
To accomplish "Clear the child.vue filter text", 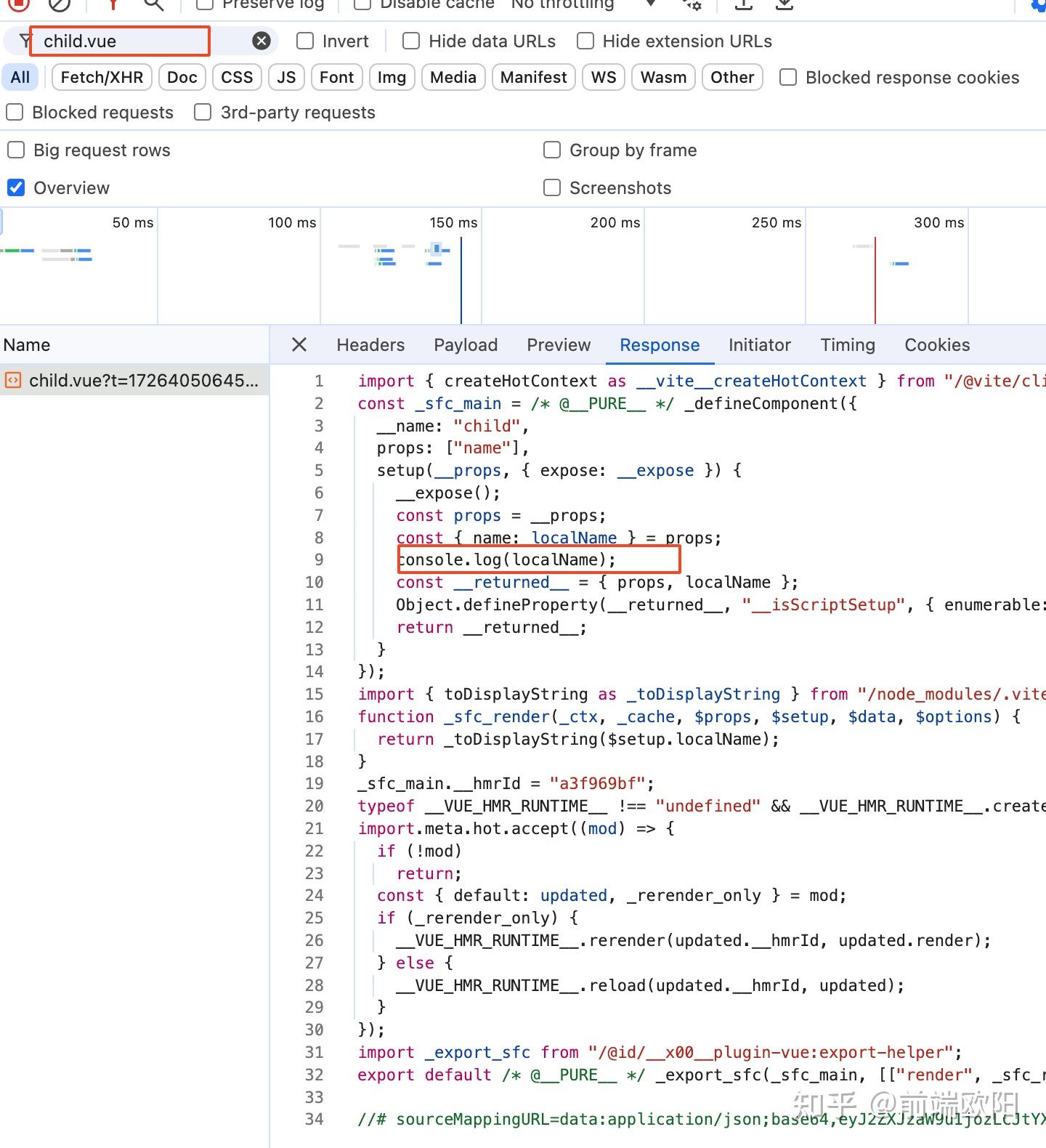I will [261, 41].
